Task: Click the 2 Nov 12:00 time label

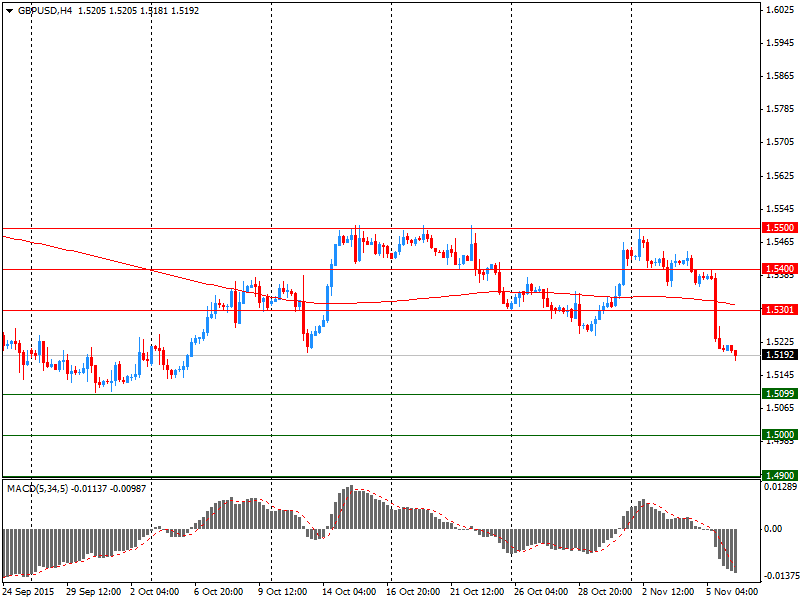Action: click(x=667, y=592)
